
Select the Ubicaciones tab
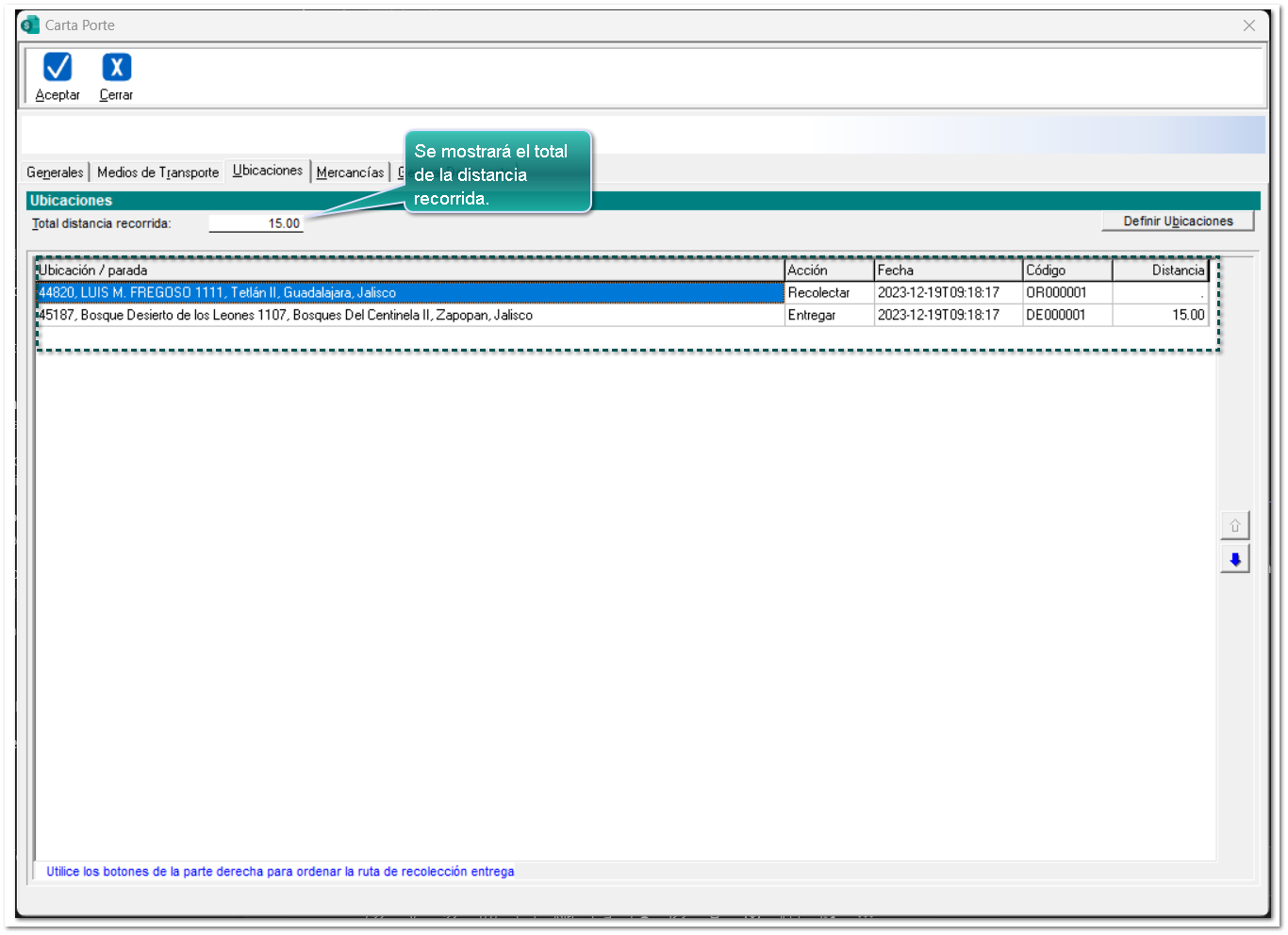click(268, 171)
